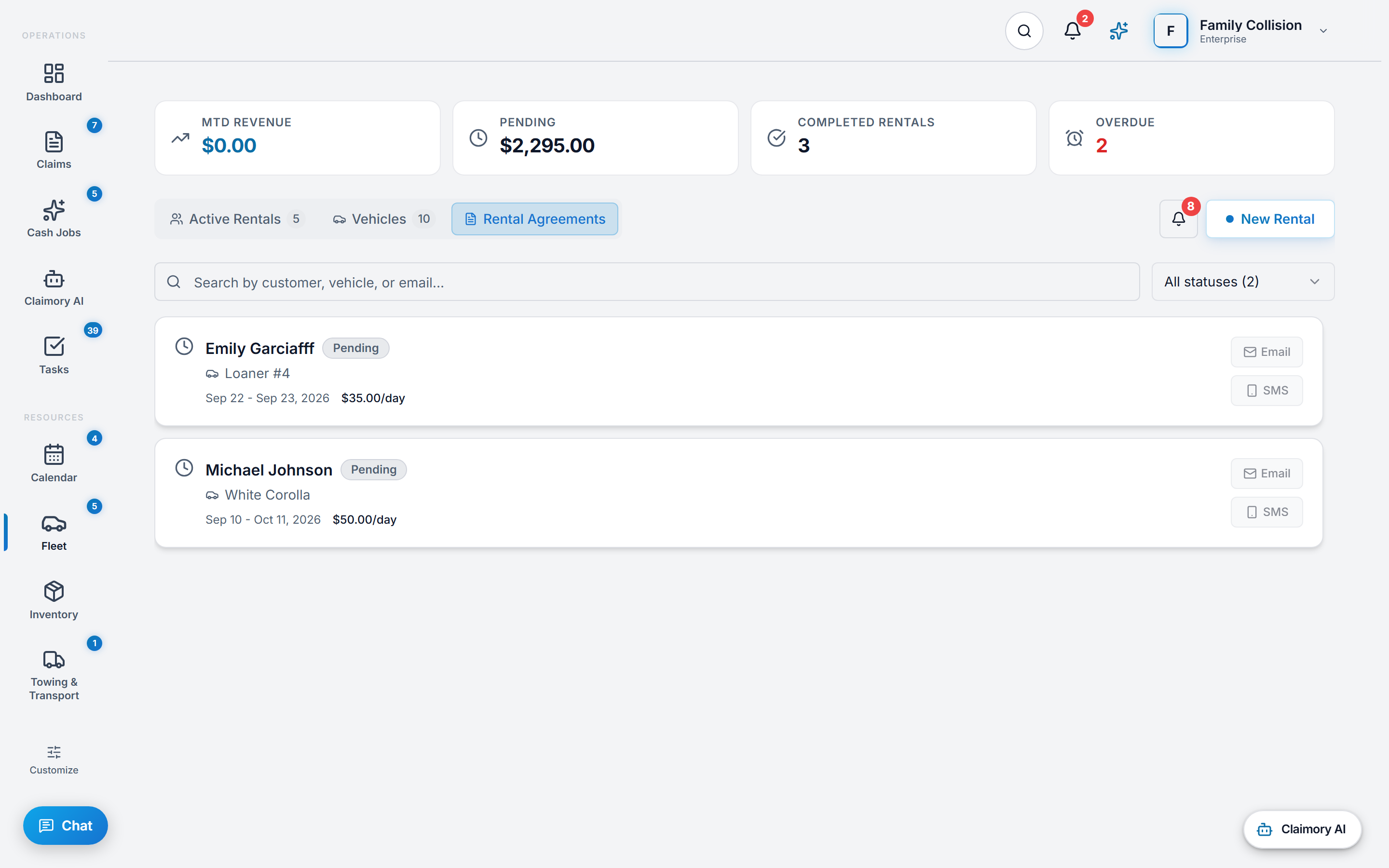Open the All statuses (2) filter dropdown
This screenshot has height=868, width=1389.
pos(1243,282)
